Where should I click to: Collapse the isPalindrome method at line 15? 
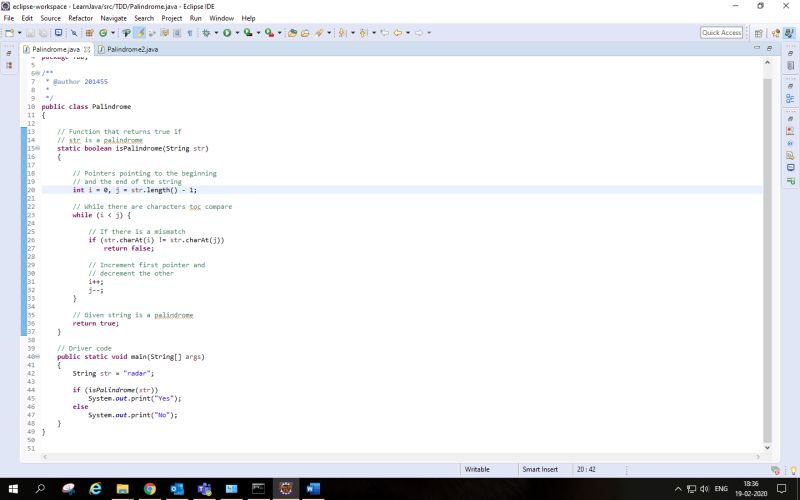(37, 148)
